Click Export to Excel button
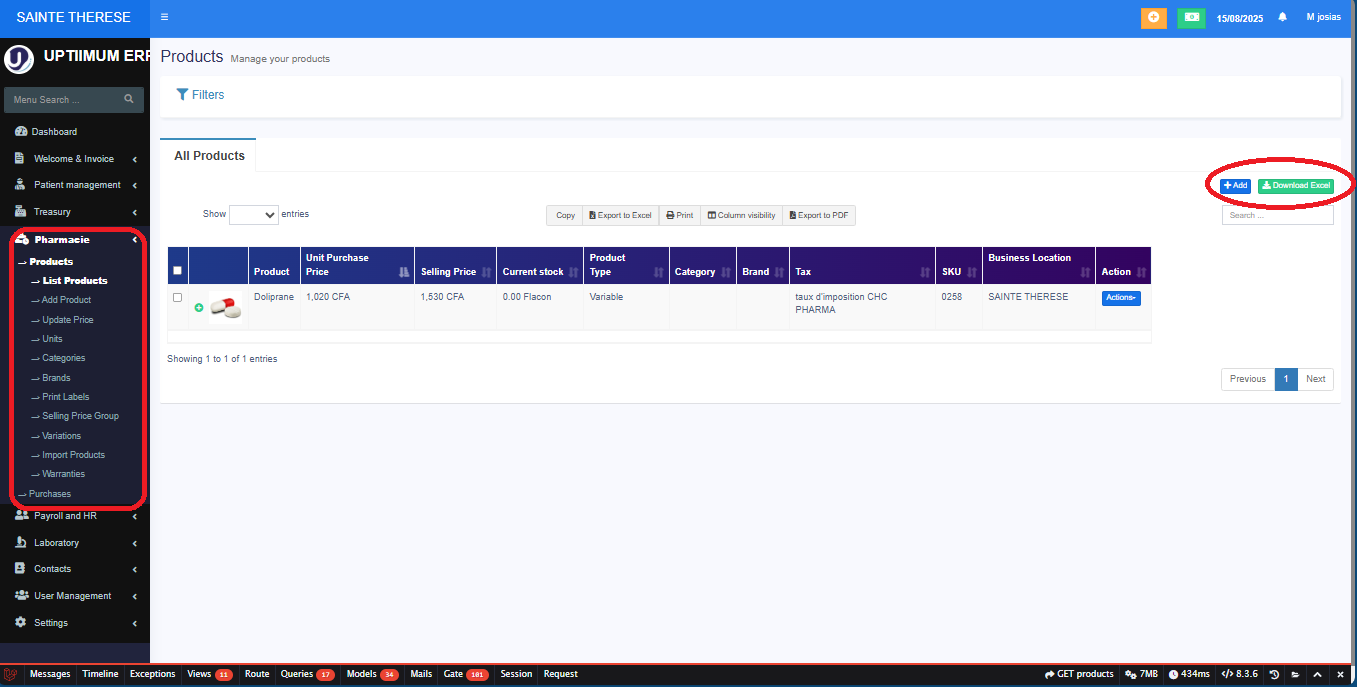Viewport: 1357px width, 687px height. tap(621, 215)
